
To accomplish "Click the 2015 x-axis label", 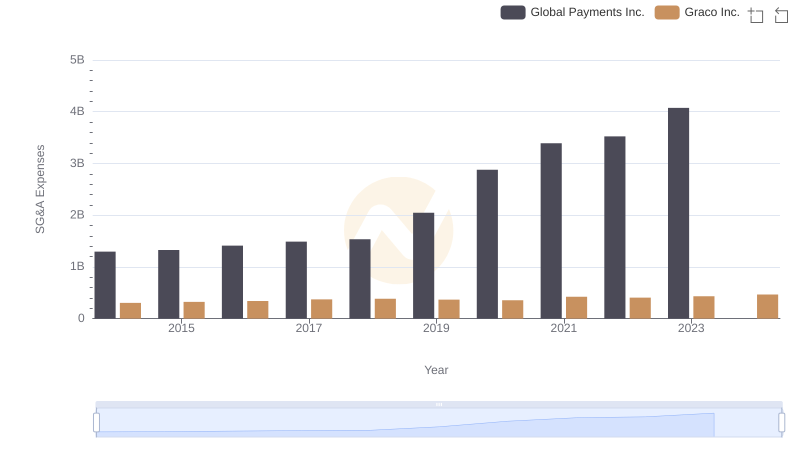I will point(181,328).
